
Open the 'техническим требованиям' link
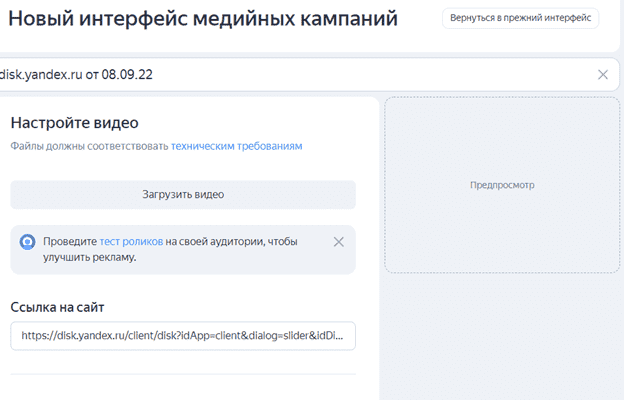click(x=236, y=146)
